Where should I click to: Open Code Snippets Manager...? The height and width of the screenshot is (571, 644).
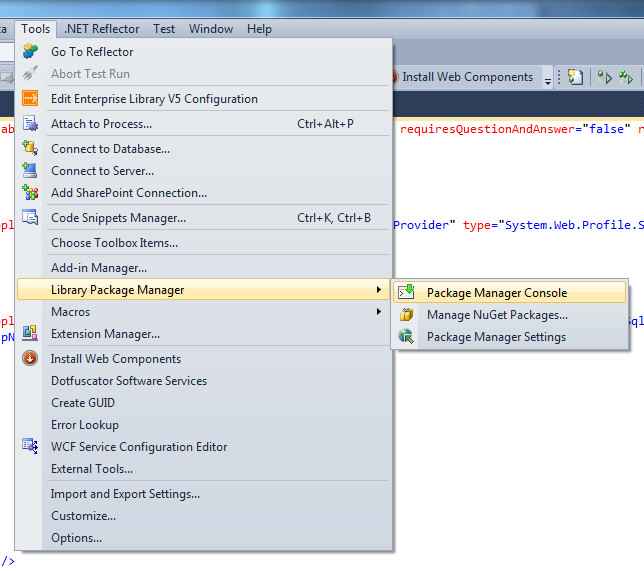coord(203,218)
